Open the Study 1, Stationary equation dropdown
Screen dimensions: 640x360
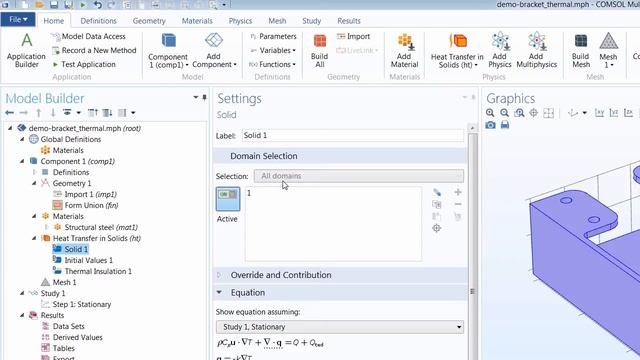[340, 327]
